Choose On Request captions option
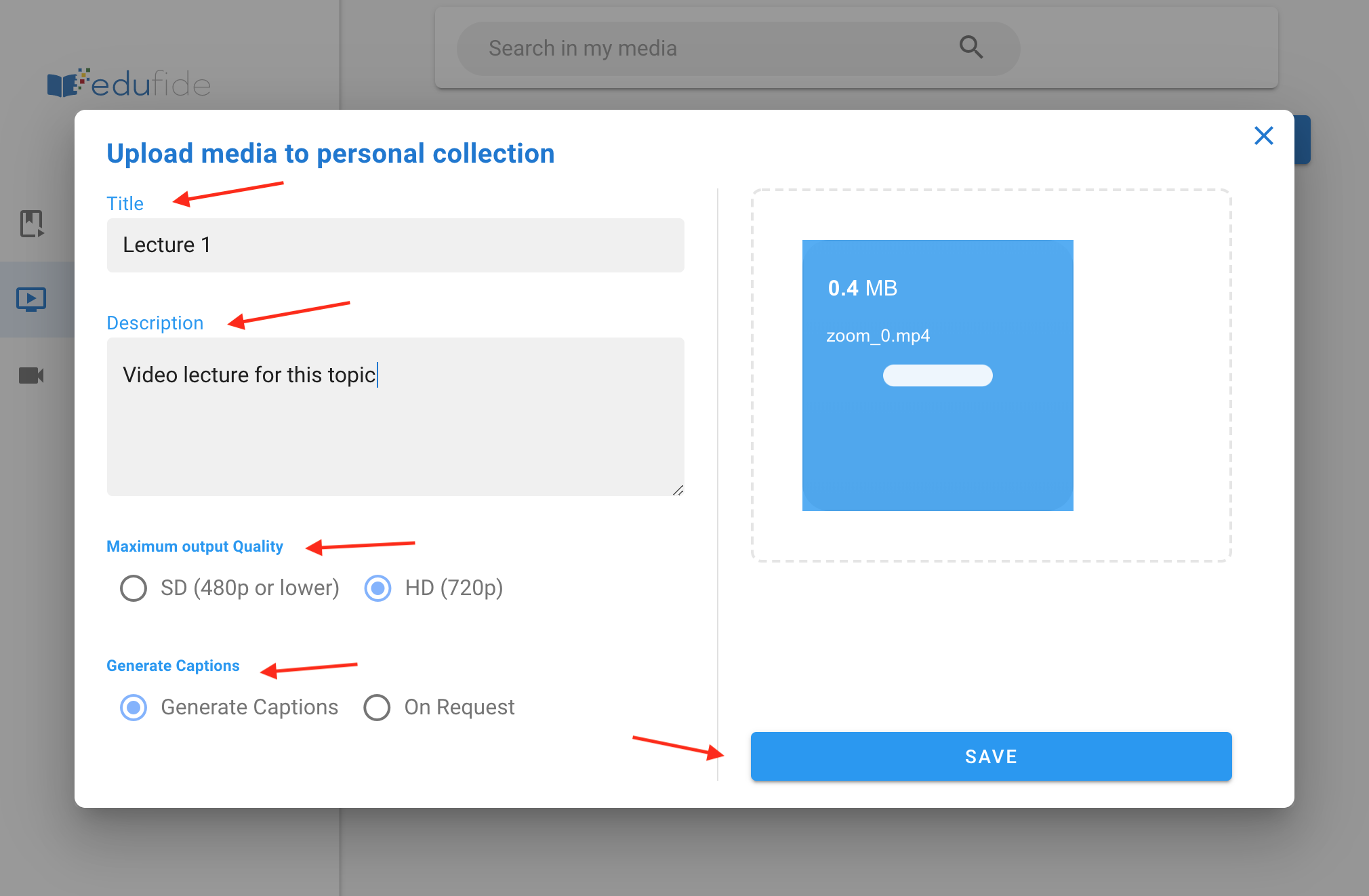The image size is (1369, 896). (x=377, y=708)
